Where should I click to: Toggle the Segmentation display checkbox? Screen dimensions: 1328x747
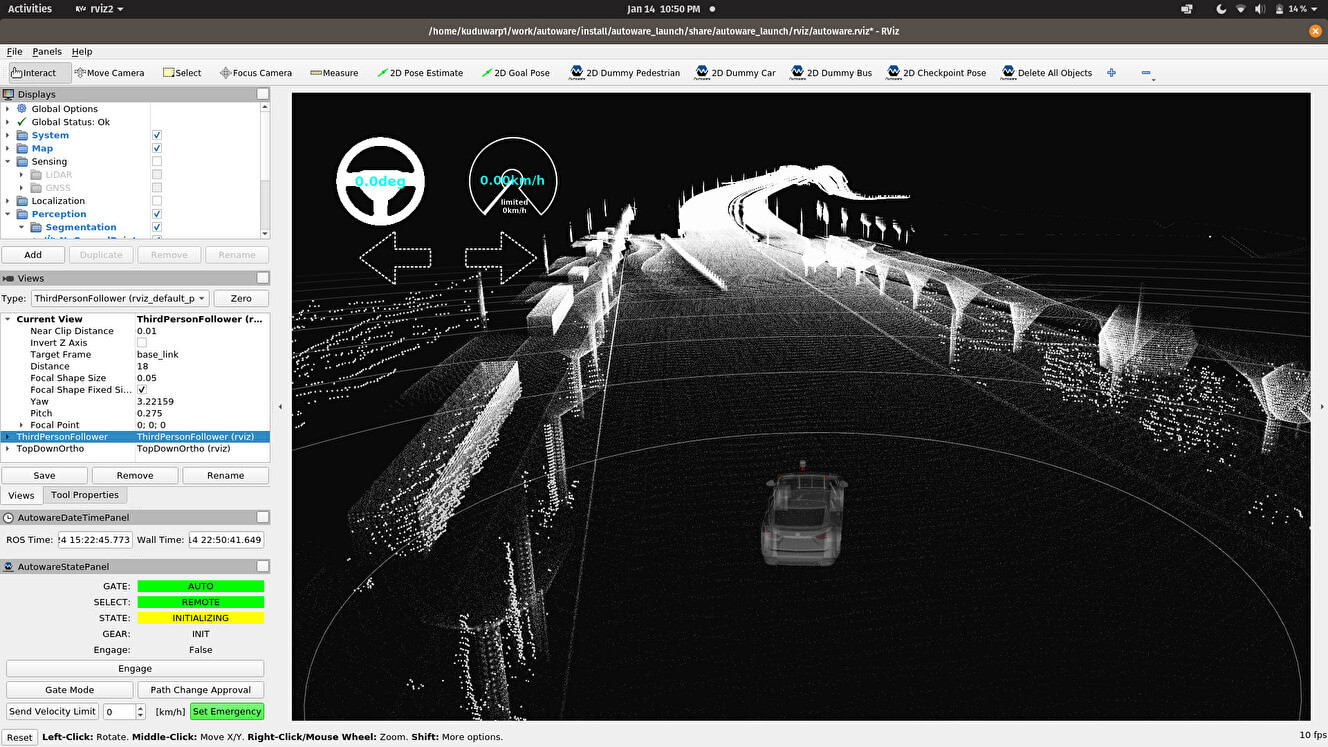[x=156, y=227]
